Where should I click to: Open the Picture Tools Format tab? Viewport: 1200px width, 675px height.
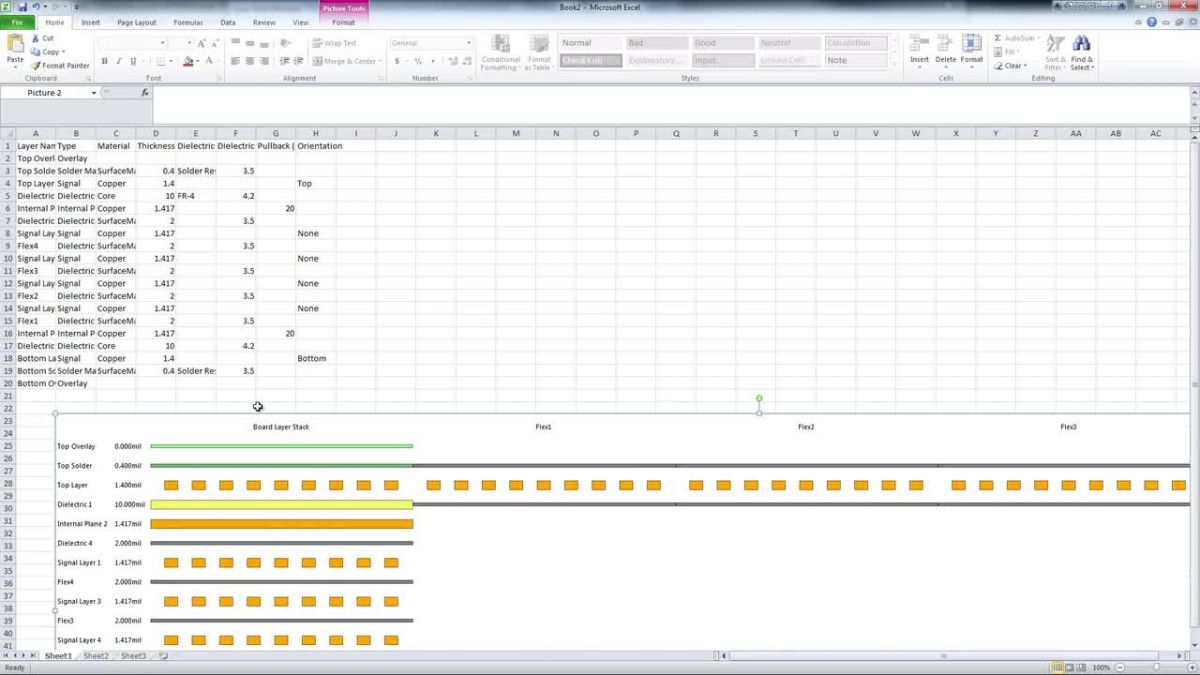tap(343, 22)
